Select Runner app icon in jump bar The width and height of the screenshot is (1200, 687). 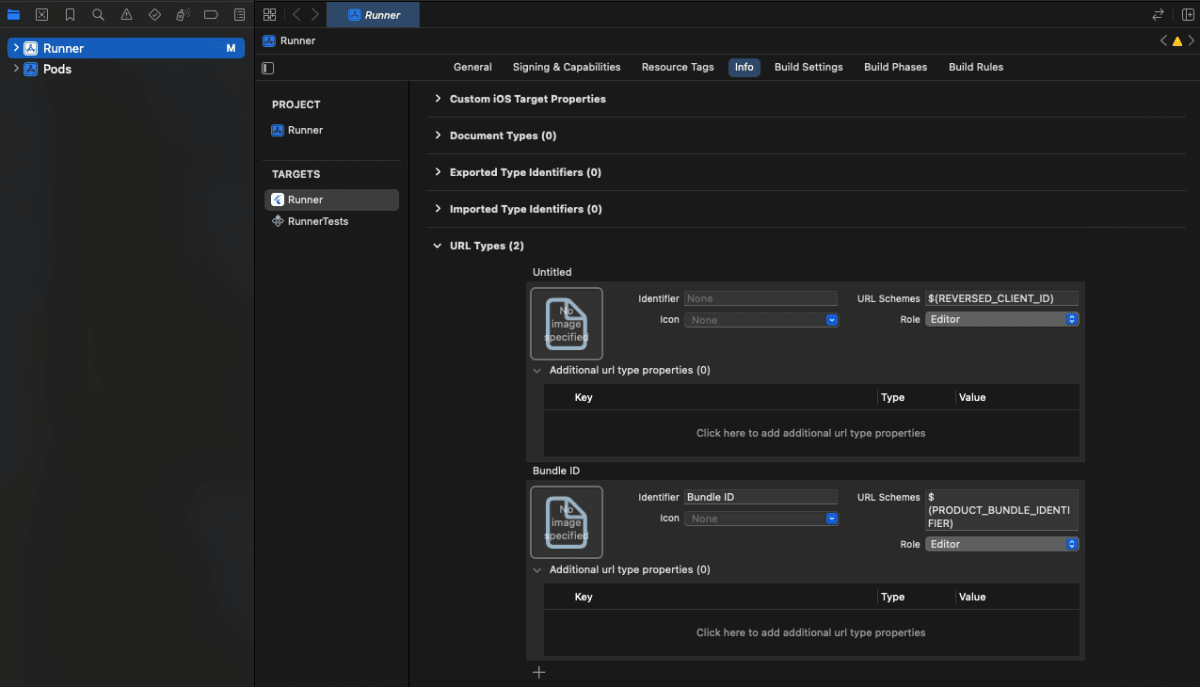[x=269, y=41]
